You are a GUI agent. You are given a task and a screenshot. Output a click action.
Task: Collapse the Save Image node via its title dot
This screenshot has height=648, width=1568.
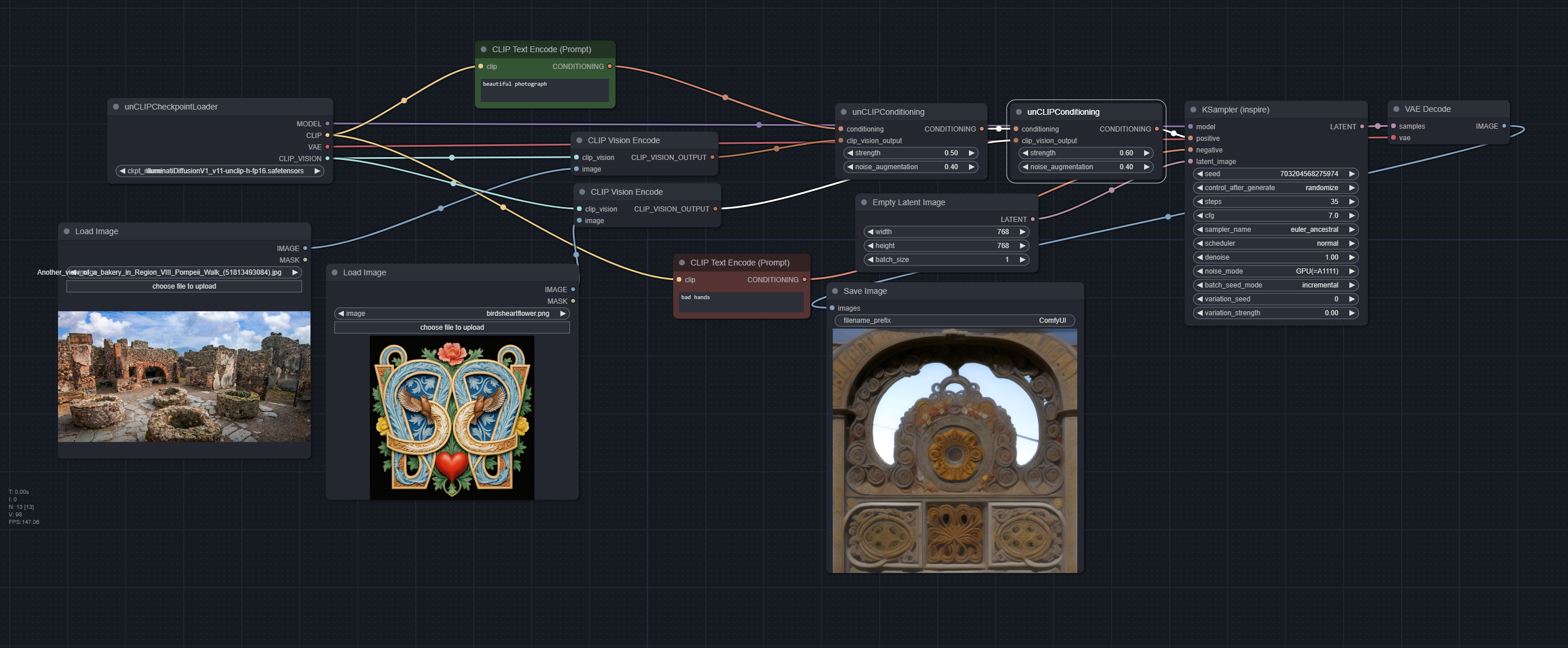click(x=835, y=292)
